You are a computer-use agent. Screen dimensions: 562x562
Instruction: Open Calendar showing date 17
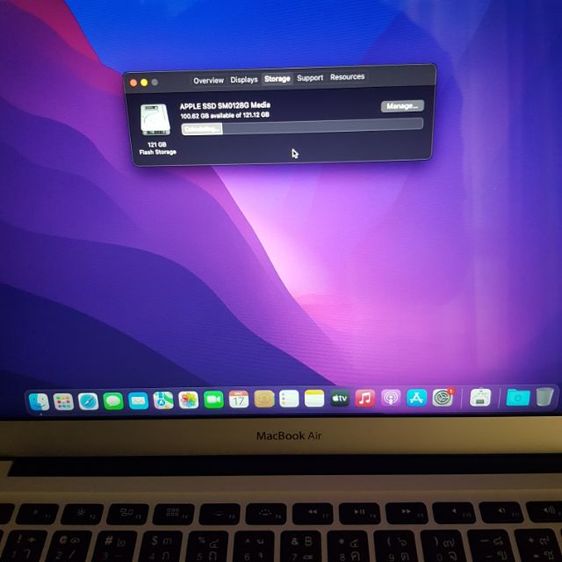(x=239, y=399)
